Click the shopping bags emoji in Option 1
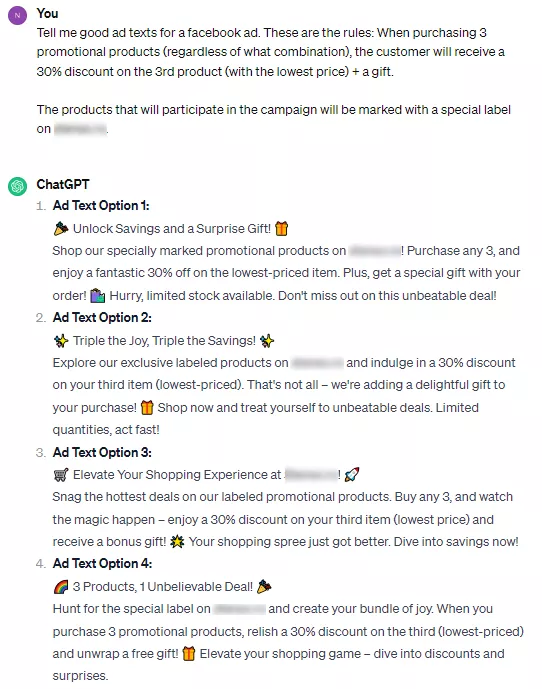 (98, 296)
